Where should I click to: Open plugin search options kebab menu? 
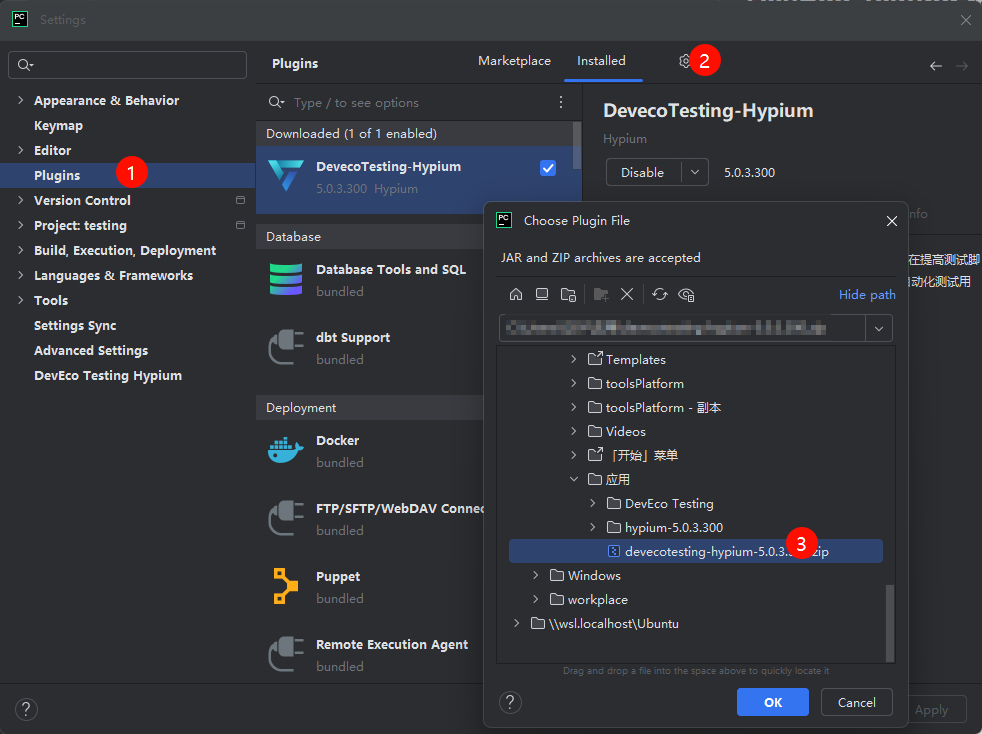point(561,102)
